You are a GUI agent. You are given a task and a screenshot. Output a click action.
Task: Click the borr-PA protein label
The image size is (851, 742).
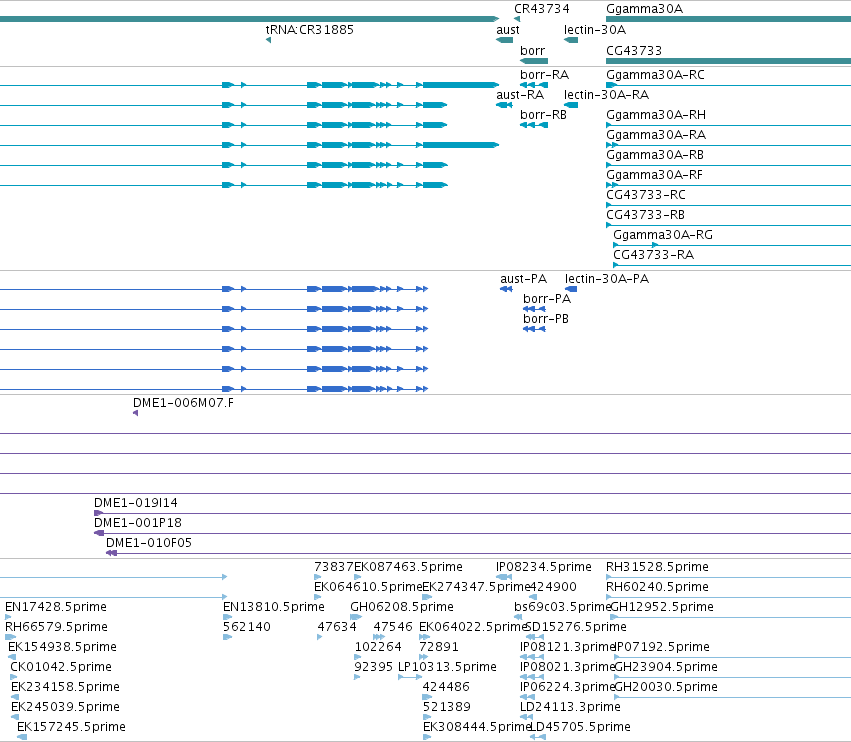pyautogui.click(x=547, y=299)
